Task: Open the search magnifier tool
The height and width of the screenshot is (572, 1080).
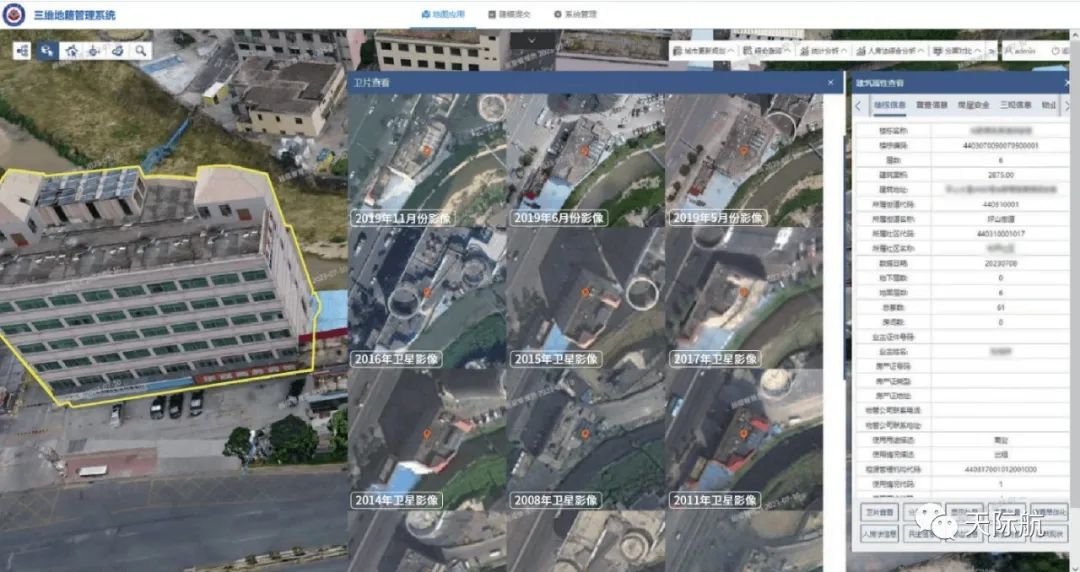Action: (141, 50)
